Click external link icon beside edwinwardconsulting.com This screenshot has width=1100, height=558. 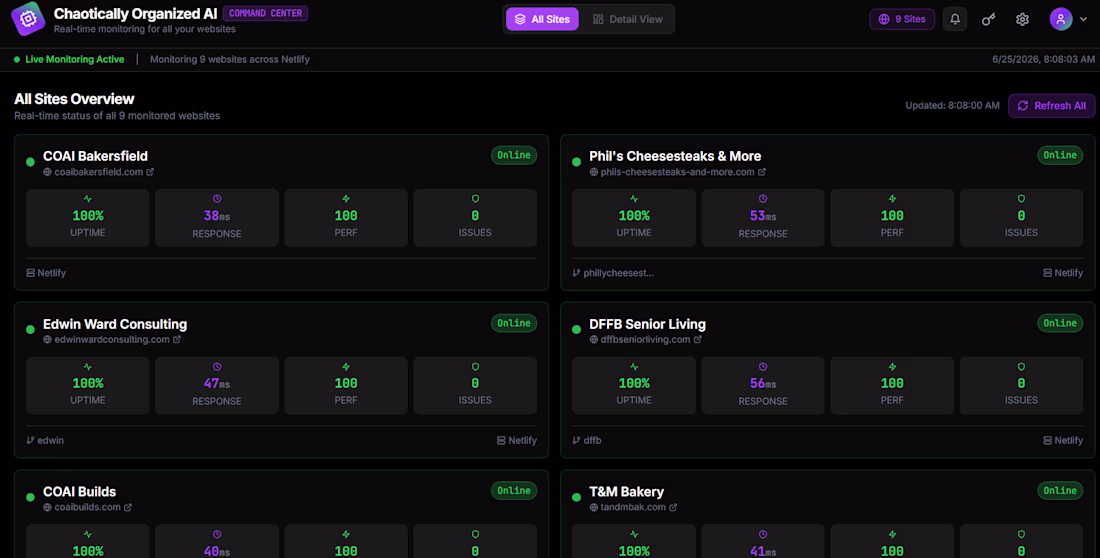[177, 340]
